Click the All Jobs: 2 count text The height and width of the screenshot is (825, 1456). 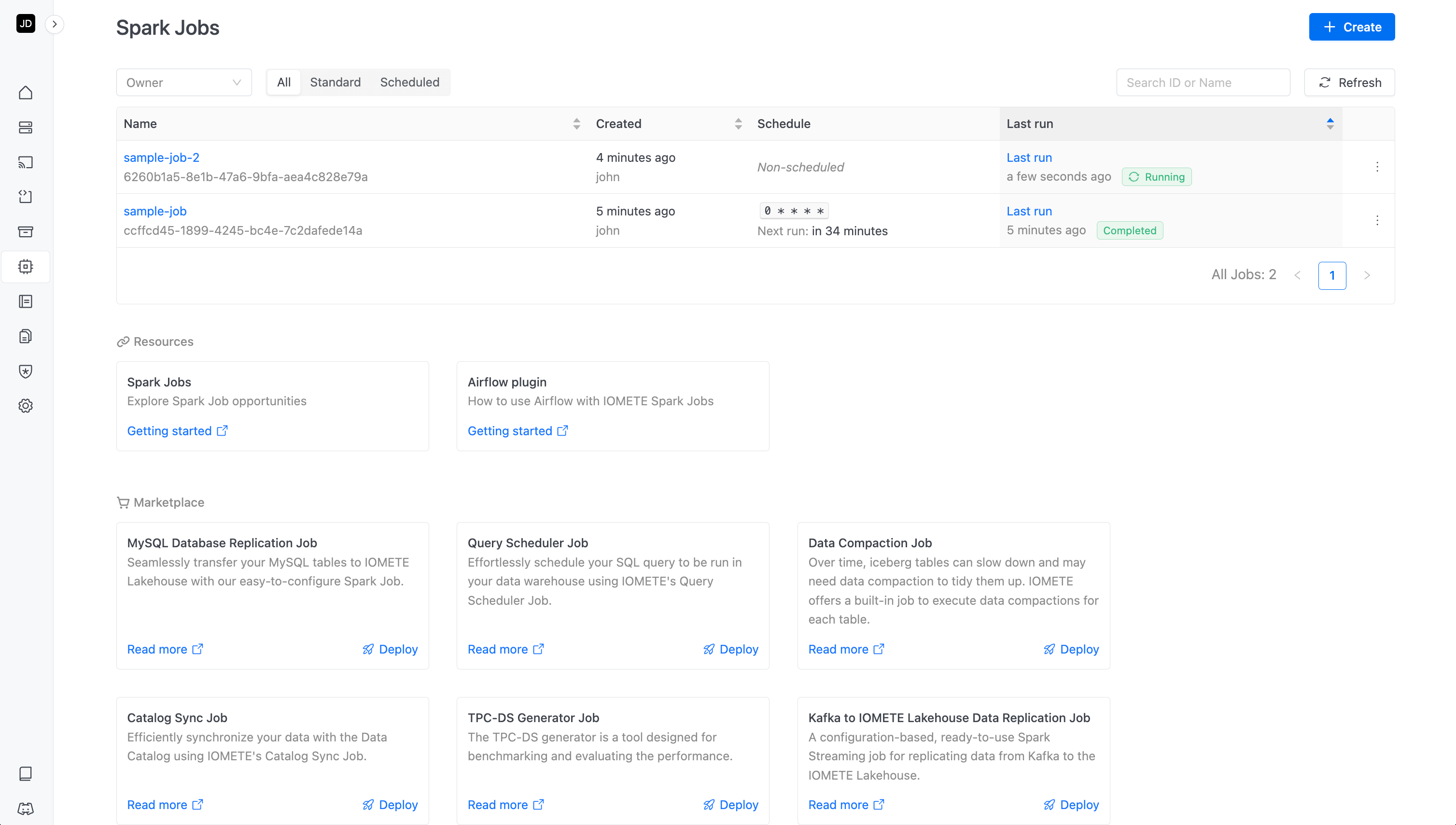(1244, 275)
